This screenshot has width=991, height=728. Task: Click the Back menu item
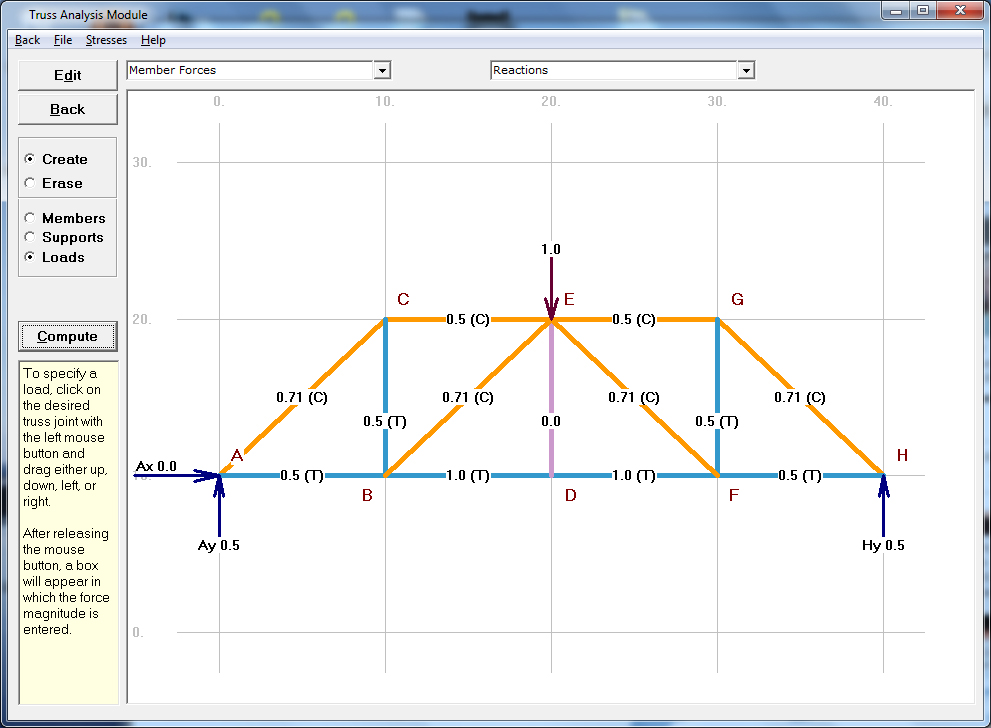[x=26, y=40]
